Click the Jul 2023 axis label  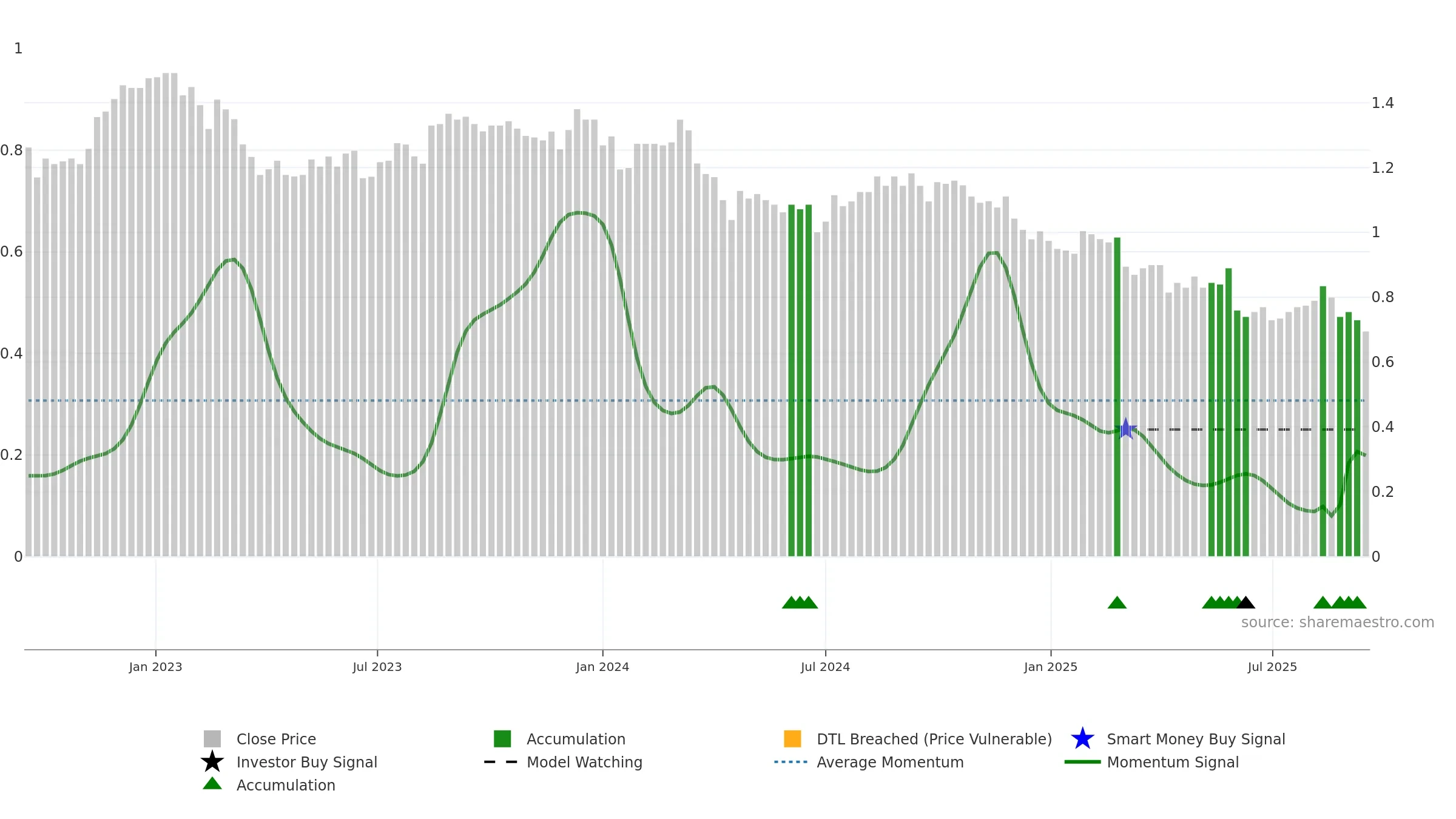pos(377,667)
